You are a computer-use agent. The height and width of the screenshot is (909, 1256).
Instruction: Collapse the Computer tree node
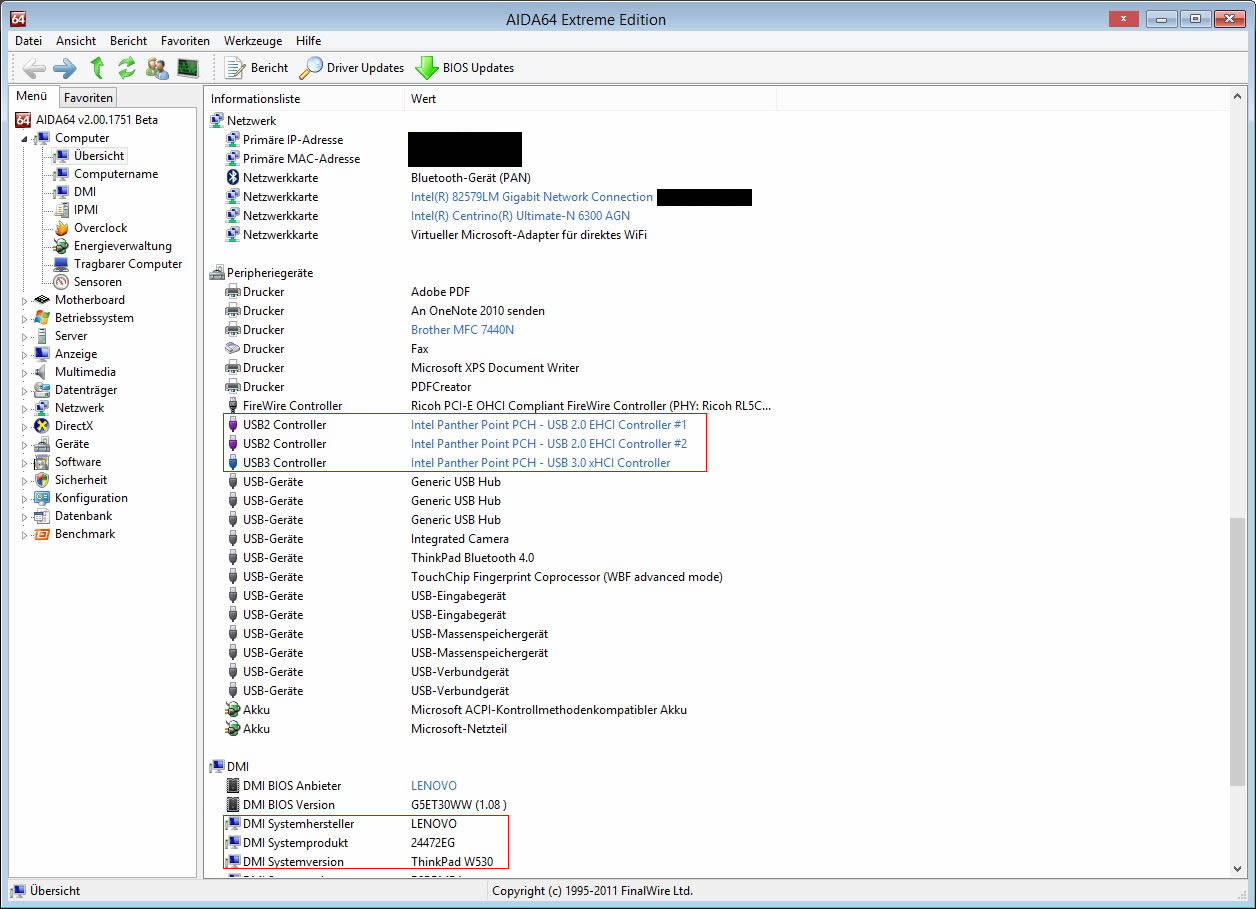pos(24,139)
